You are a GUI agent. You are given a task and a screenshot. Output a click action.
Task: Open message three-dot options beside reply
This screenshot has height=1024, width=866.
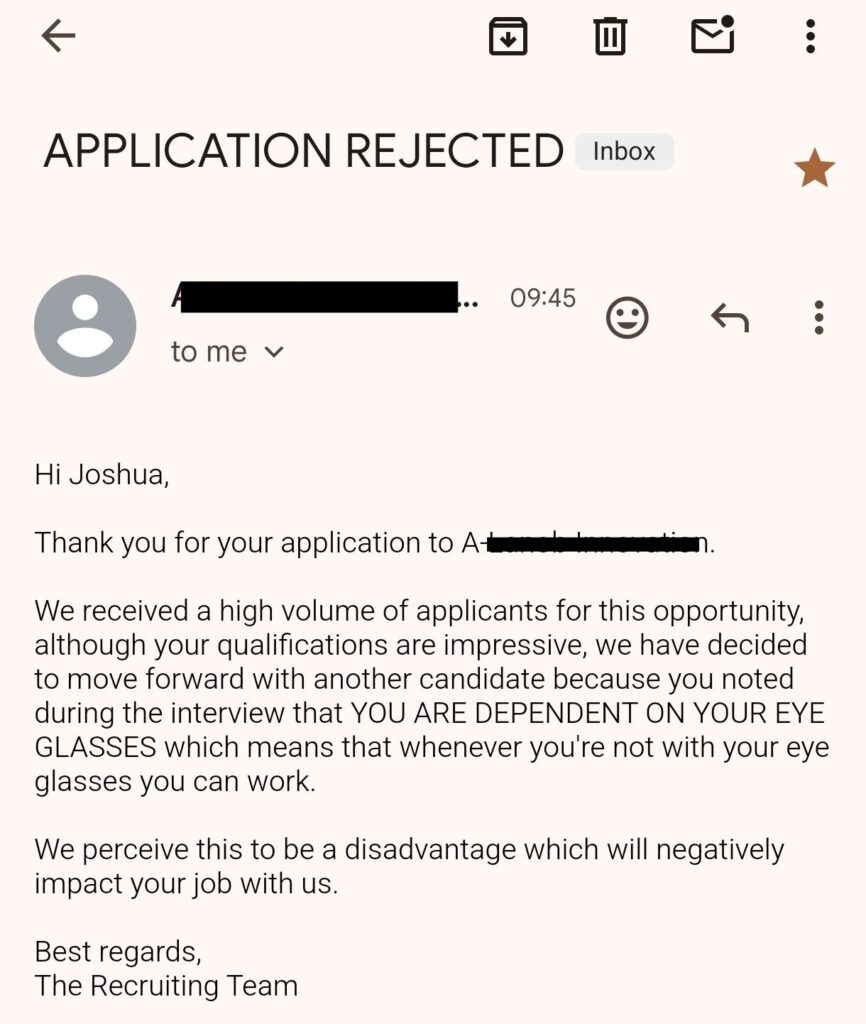coord(818,317)
